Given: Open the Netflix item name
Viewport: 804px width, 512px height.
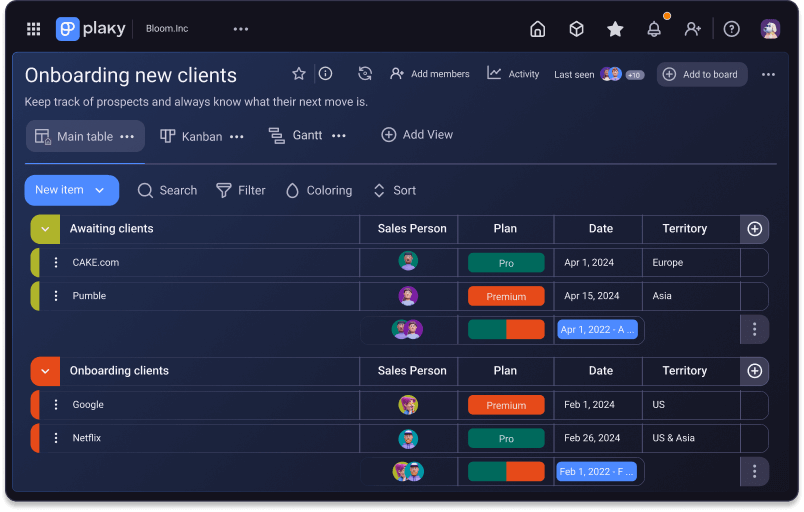Looking at the screenshot, I should [87, 438].
